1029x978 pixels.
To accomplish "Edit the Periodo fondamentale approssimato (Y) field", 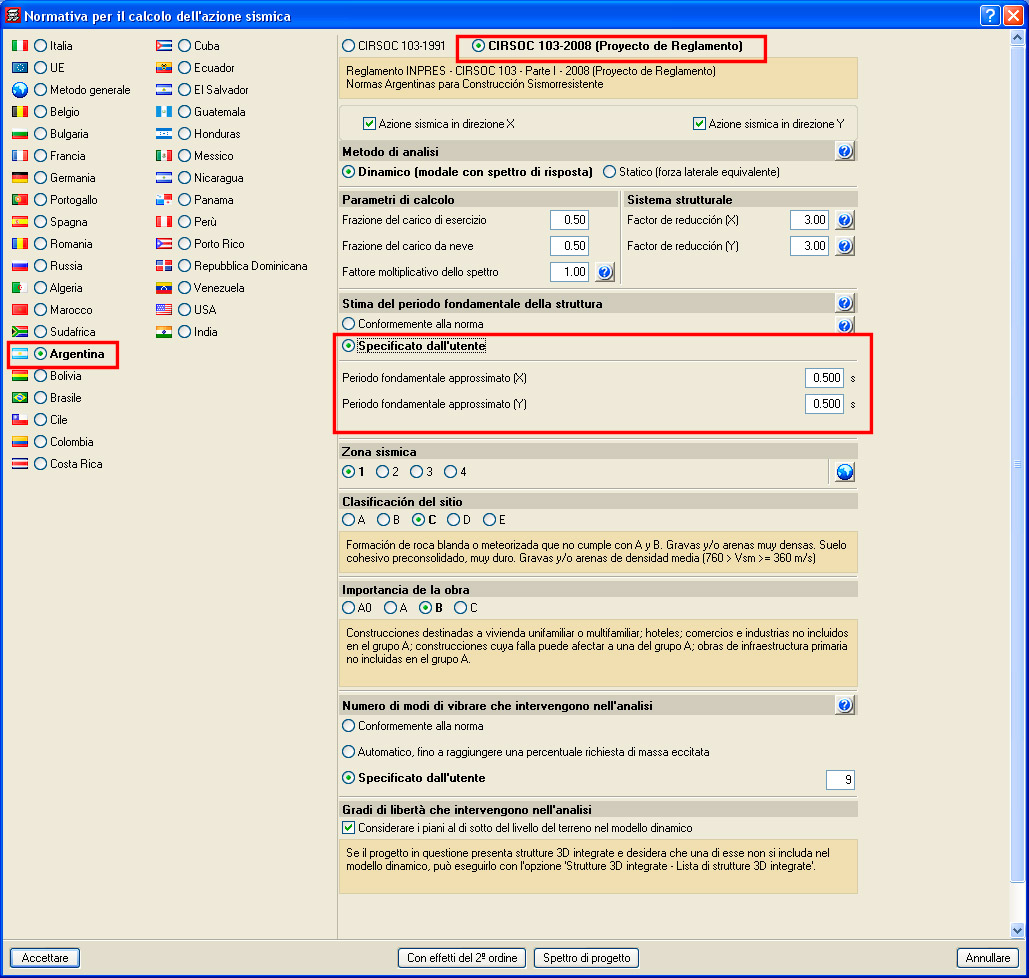I will (x=824, y=404).
